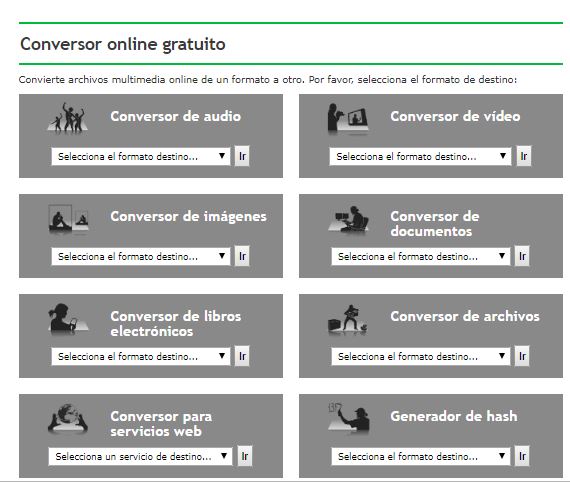
Task: Open the ebook converter format dropdown
Action: 141,356
